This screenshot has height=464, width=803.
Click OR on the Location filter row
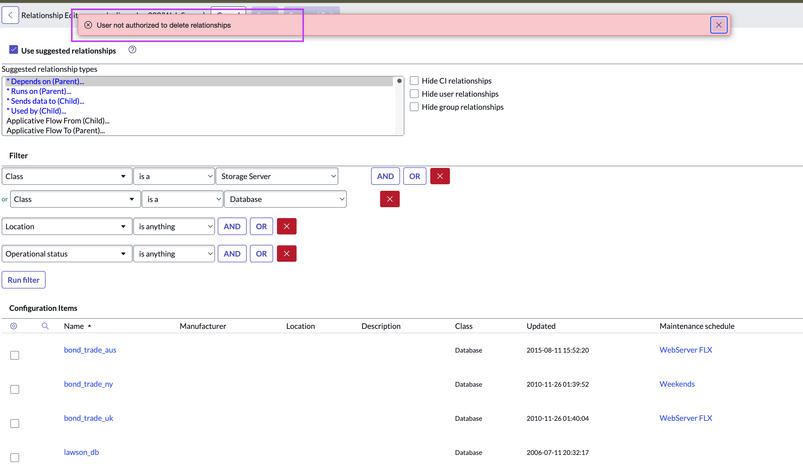(x=261, y=226)
